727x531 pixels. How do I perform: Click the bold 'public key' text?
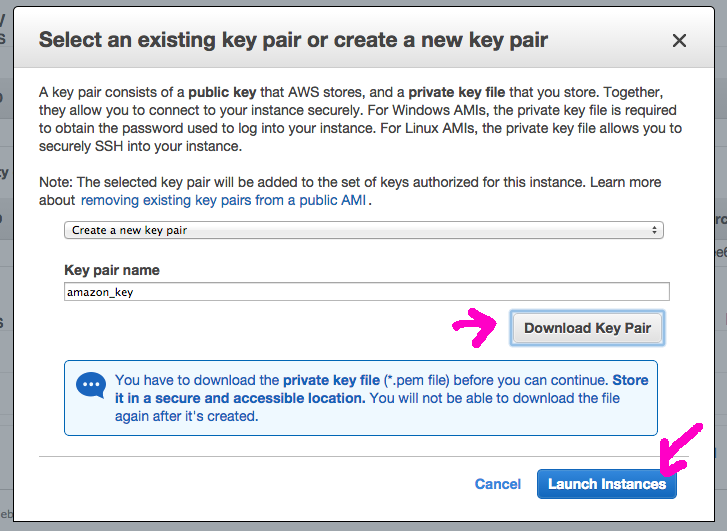coord(222,92)
